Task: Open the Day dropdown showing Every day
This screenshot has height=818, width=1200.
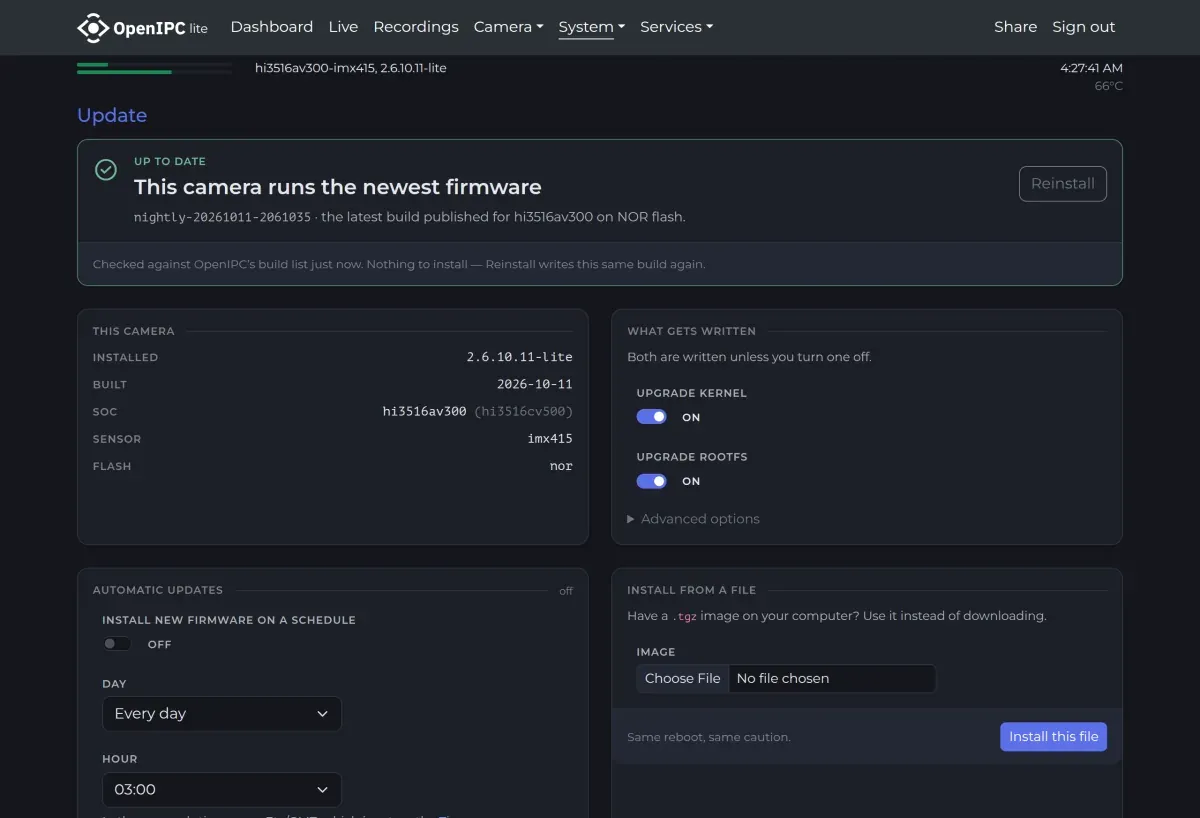Action: (x=222, y=714)
